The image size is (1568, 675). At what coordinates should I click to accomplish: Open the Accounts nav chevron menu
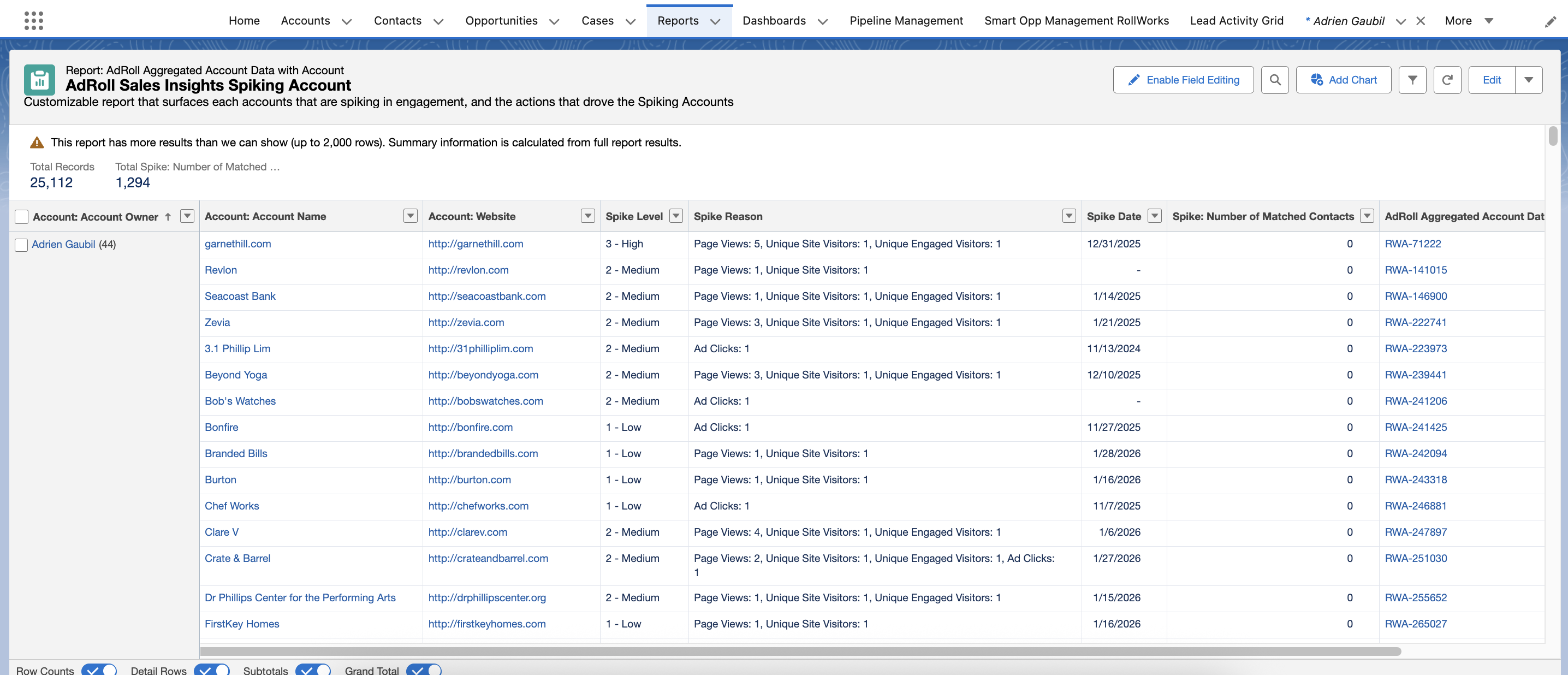click(x=347, y=21)
